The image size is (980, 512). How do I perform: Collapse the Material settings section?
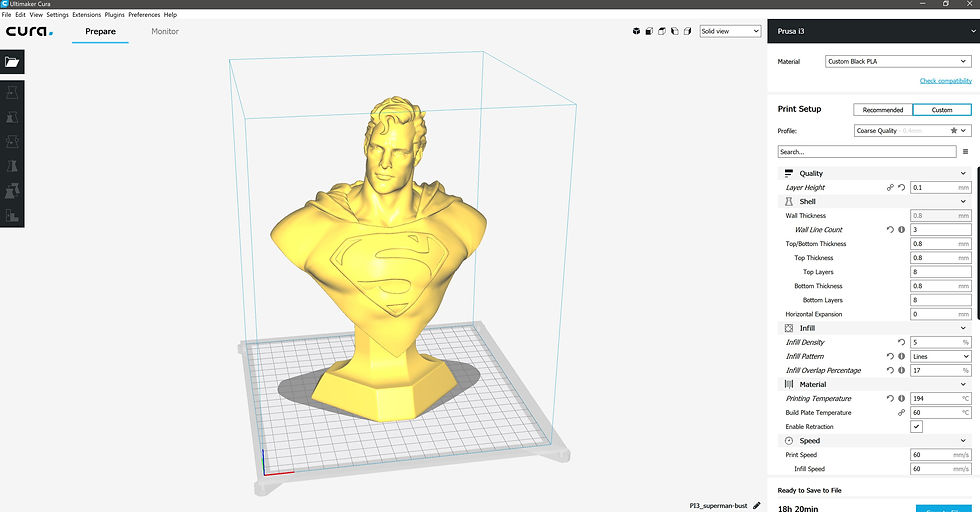point(875,384)
